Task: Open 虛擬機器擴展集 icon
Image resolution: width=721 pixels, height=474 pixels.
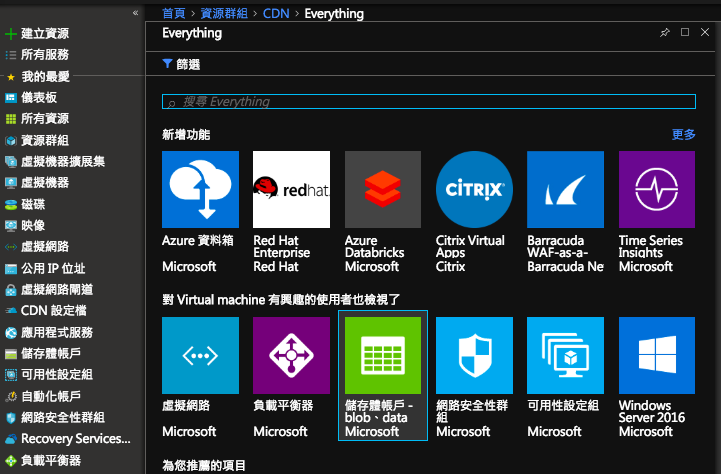Action: click(x=11, y=161)
